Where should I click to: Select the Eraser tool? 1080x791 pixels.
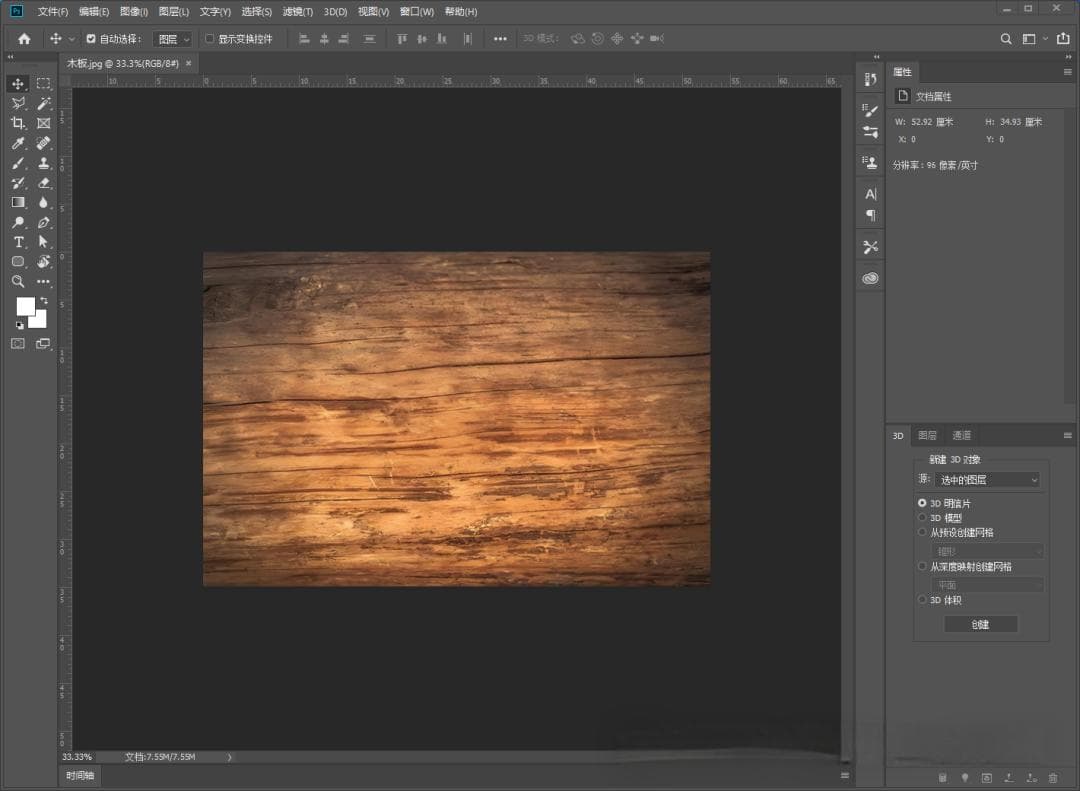pos(43,183)
